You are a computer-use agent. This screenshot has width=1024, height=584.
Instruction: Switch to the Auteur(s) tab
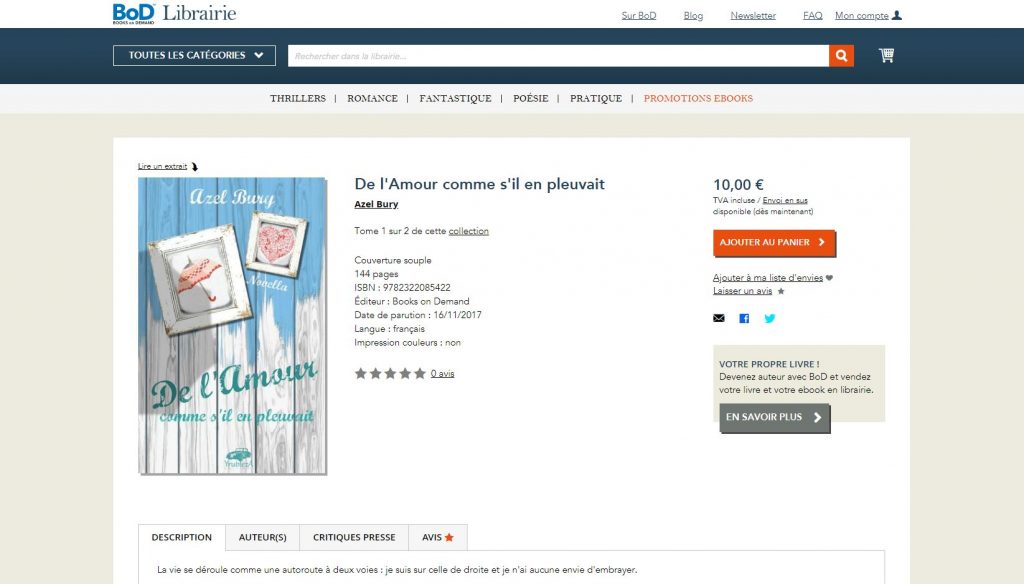[263, 538]
